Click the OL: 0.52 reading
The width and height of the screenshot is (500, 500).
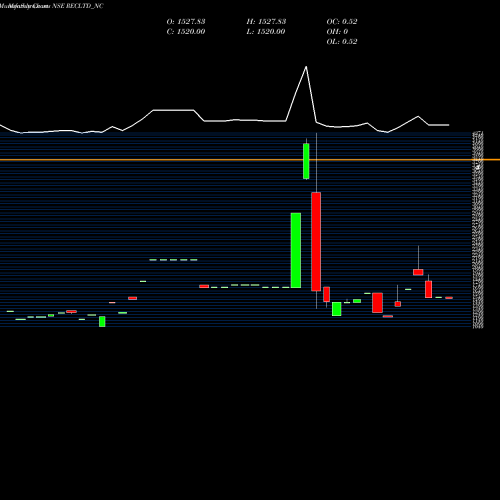pyautogui.click(x=342, y=42)
